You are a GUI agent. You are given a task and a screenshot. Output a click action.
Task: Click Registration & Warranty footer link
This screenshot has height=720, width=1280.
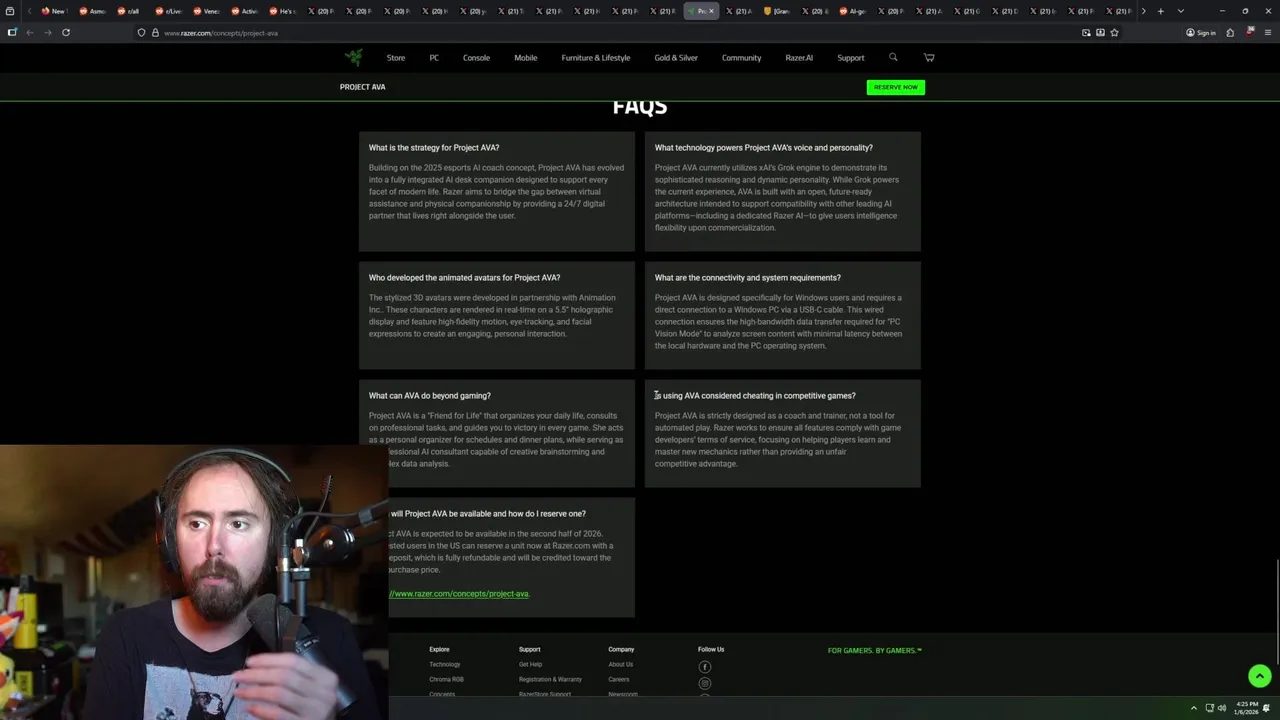550,679
